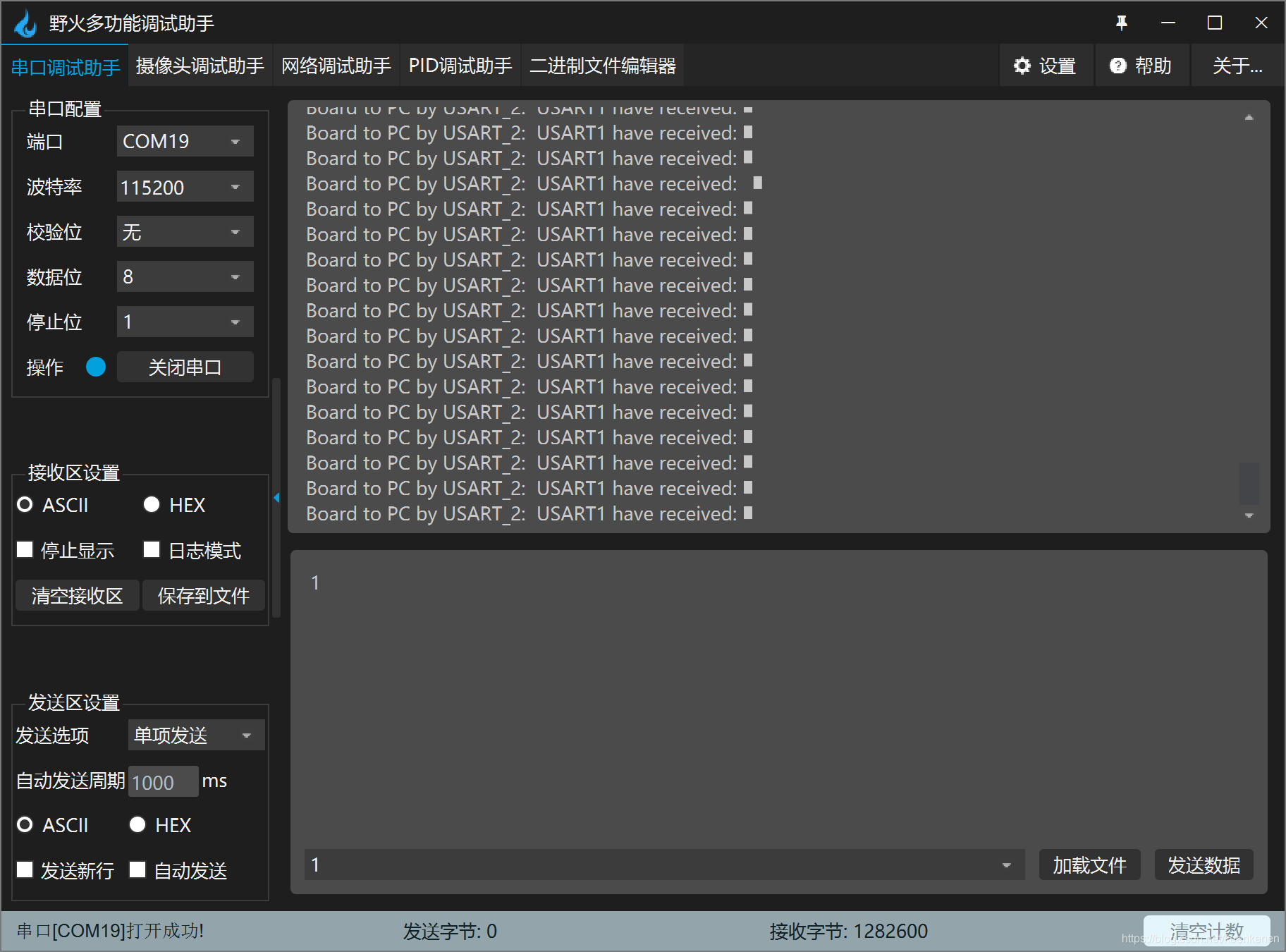Collapse the side panel with blue arrow
The width and height of the screenshot is (1286, 952).
[276, 498]
